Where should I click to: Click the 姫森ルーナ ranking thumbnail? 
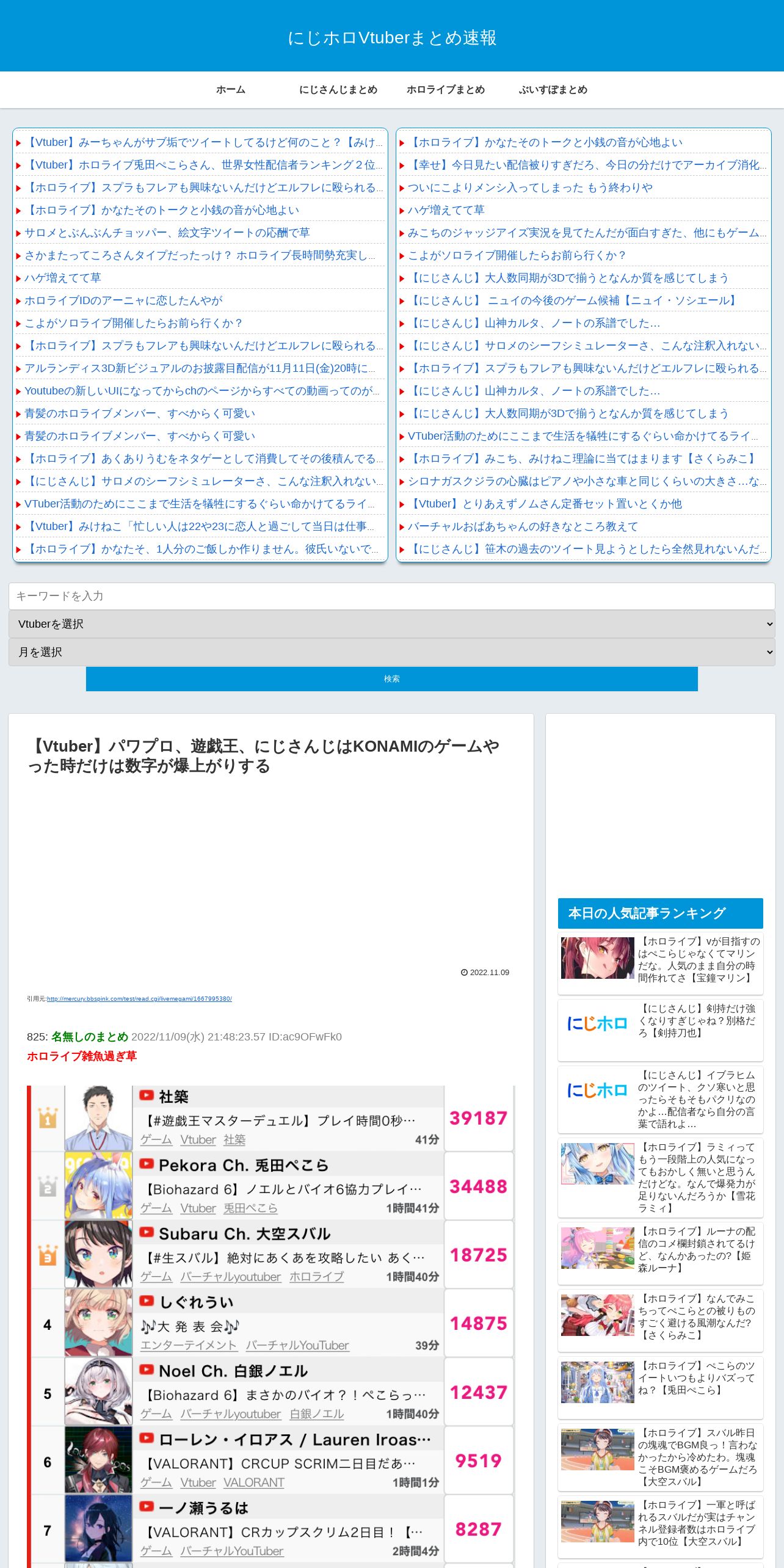click(x=598, y=1248)
